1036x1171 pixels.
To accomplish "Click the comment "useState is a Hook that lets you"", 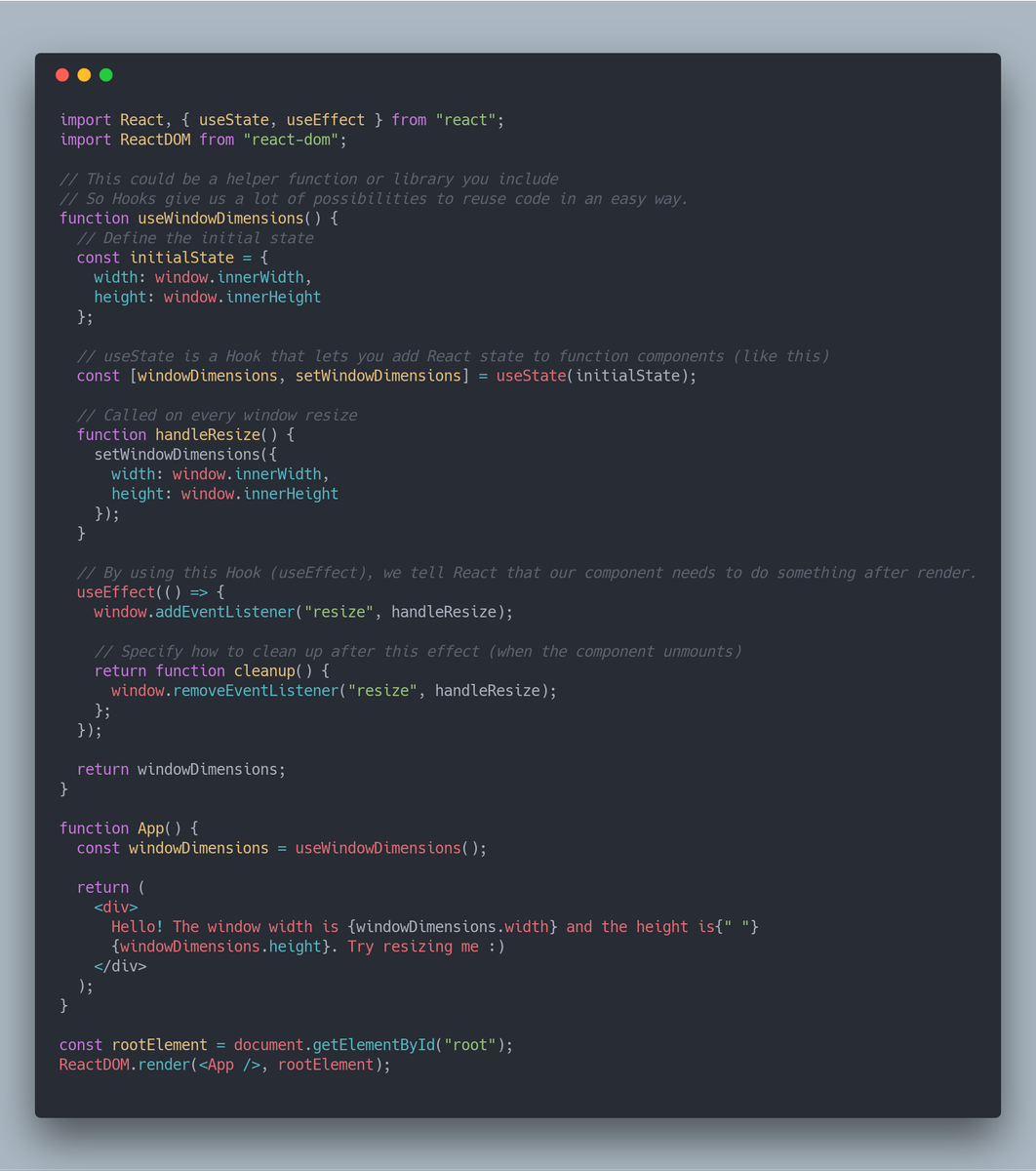I will pos(453,356).
